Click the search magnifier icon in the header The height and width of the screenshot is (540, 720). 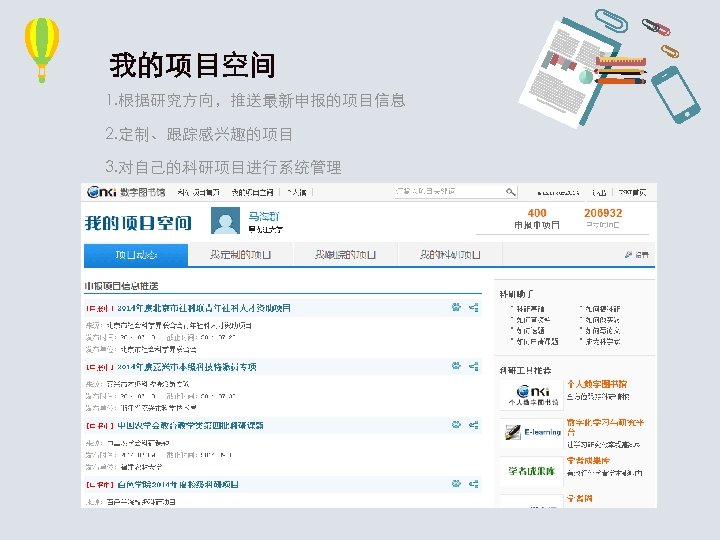[x=510, y=192]
